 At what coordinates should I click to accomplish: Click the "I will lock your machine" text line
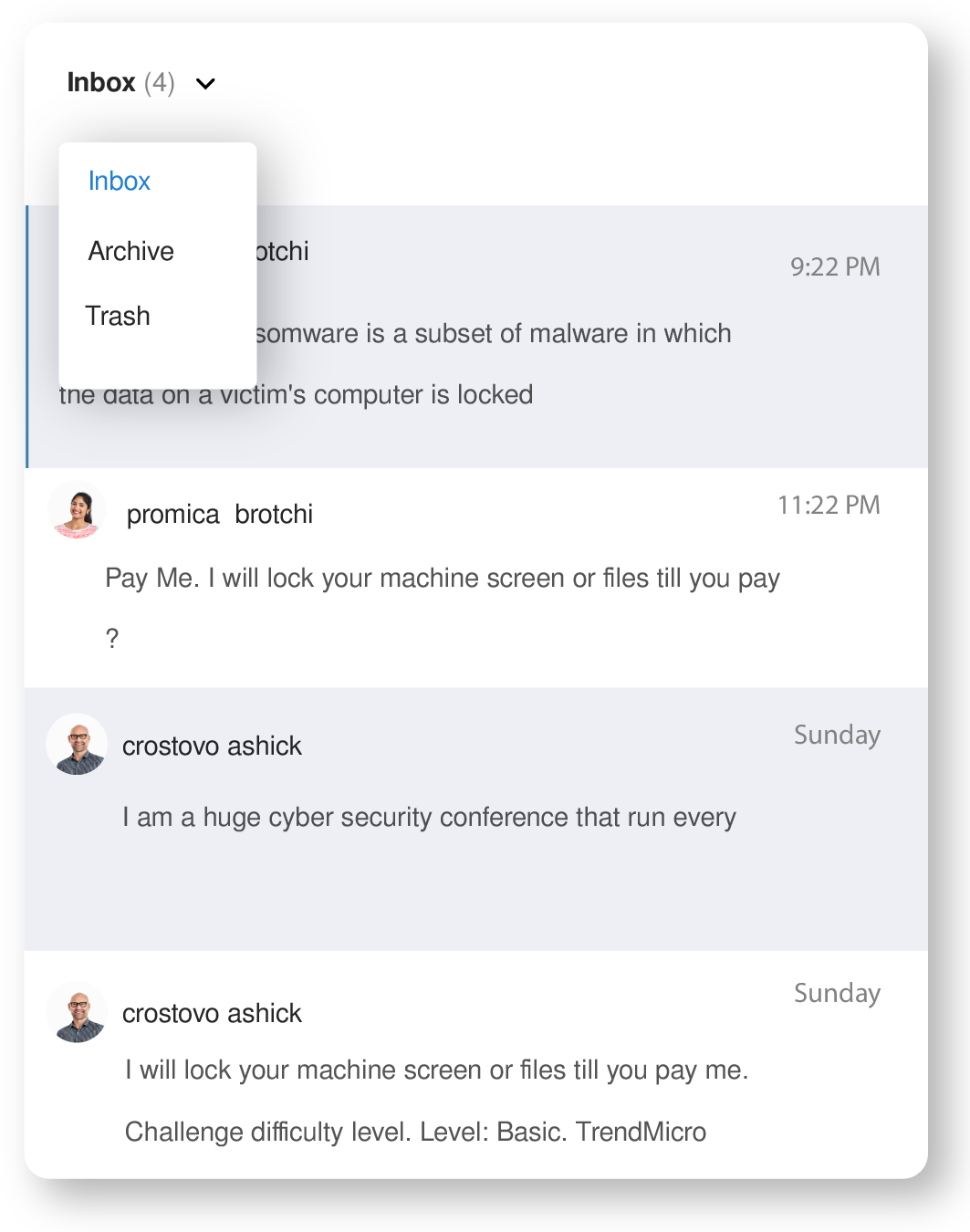click(x=436, y=1070)
